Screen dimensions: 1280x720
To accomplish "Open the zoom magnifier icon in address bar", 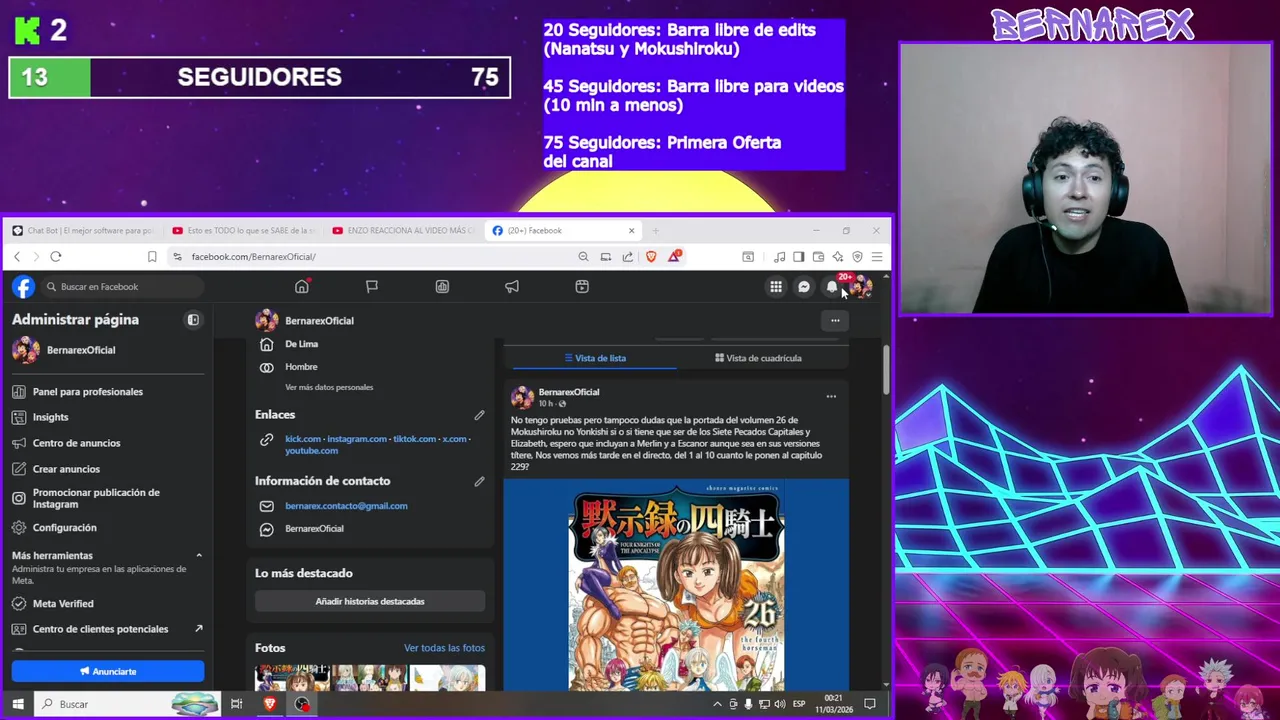I will (x=583, y=257).
